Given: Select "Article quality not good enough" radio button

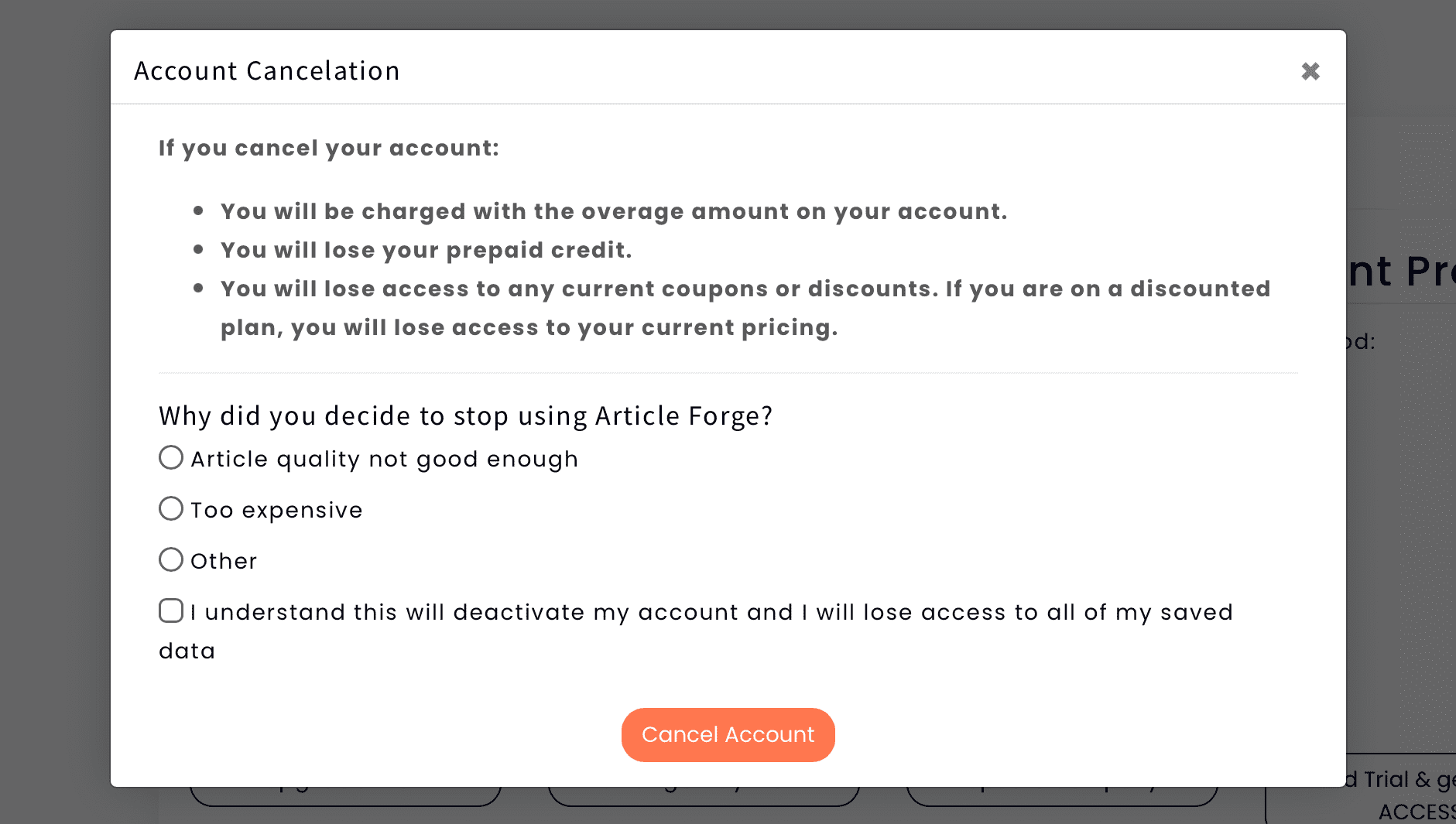Looking at the screenshot, I should click(x=171, y=458).
